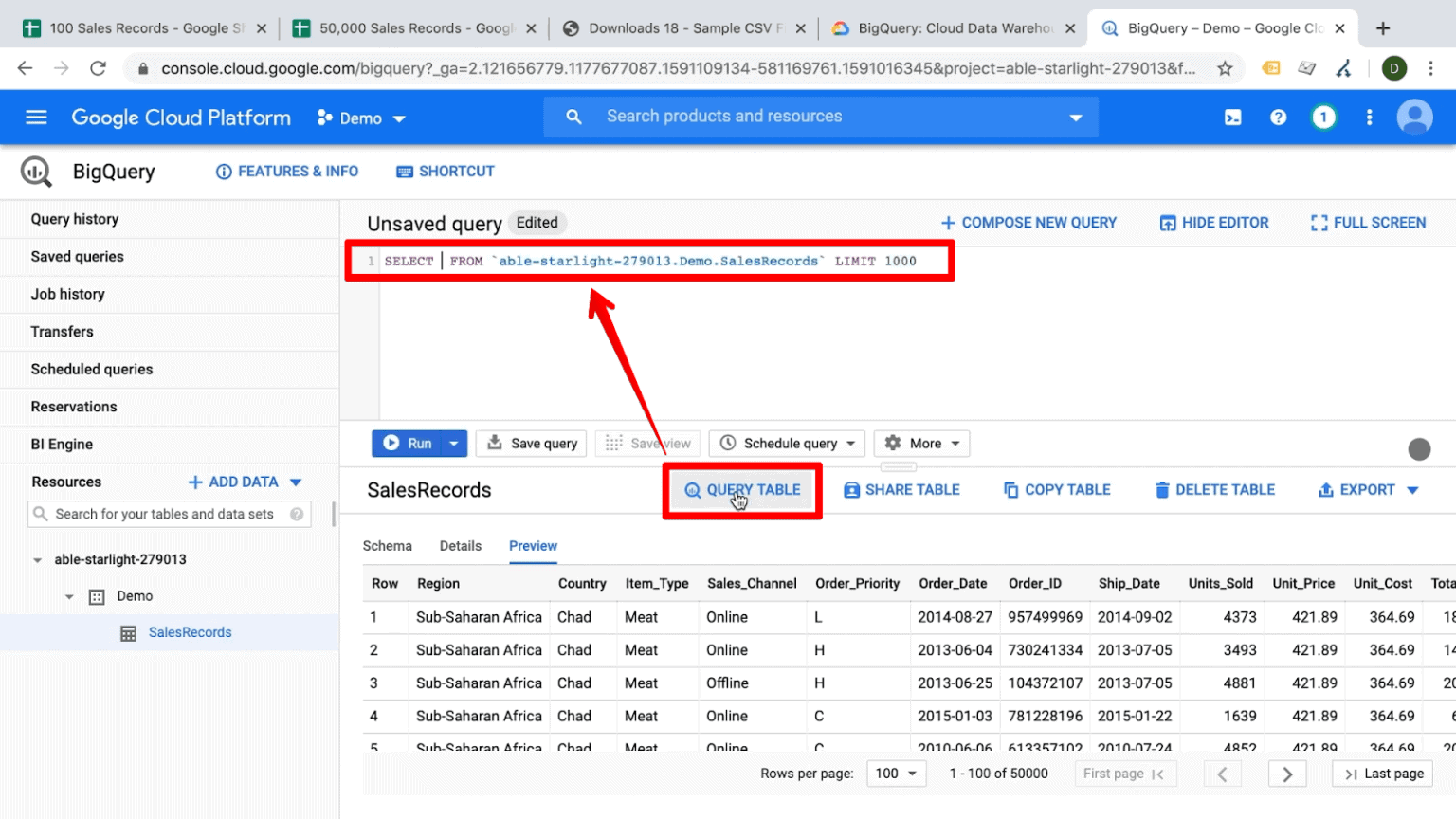Image resolution: width=1456 pixels, height=819 pixels.
Task: Click Compose New Query
Action: (x=1028, y=222)
